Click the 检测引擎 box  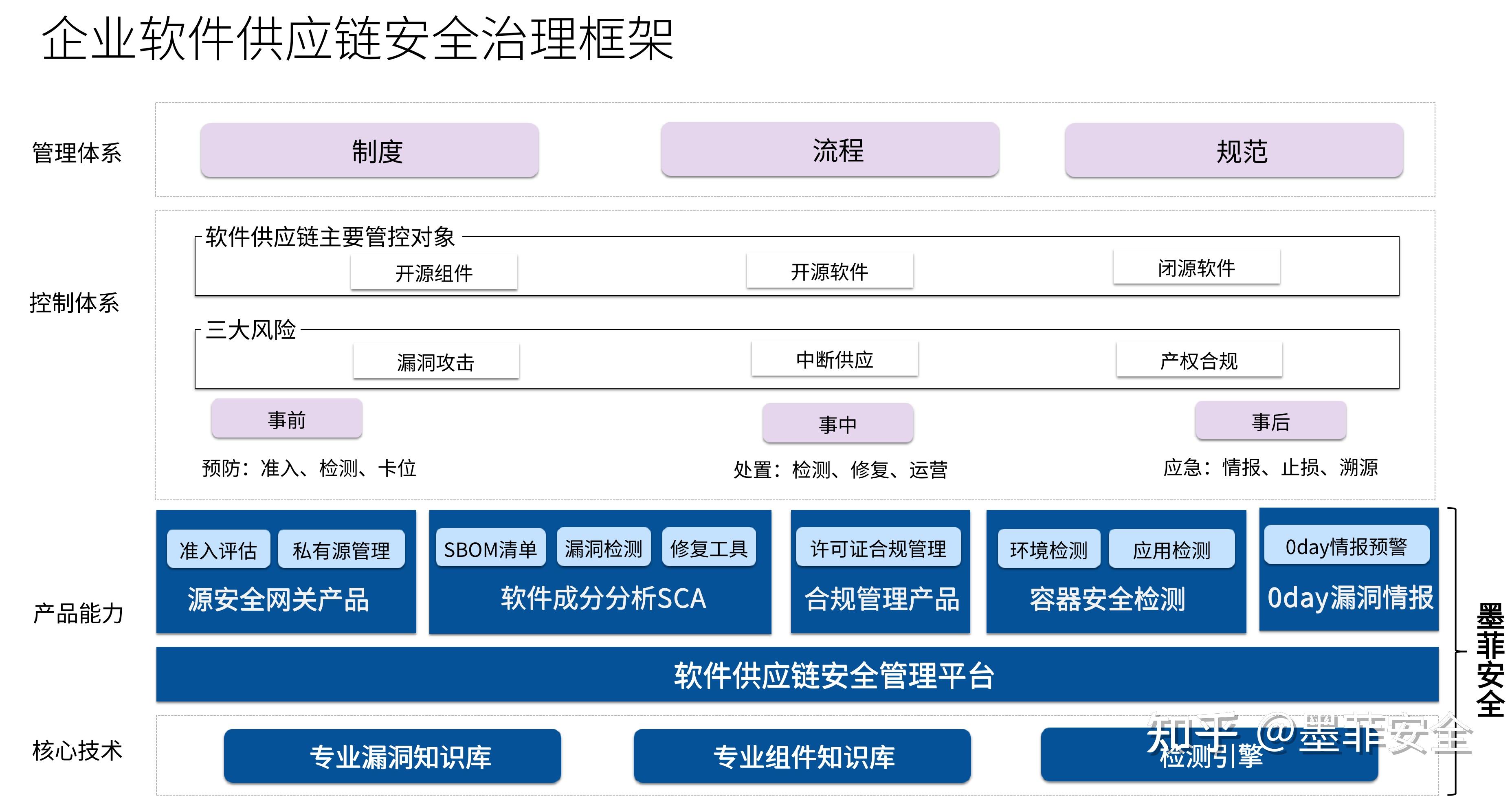tap(1209, 755)
